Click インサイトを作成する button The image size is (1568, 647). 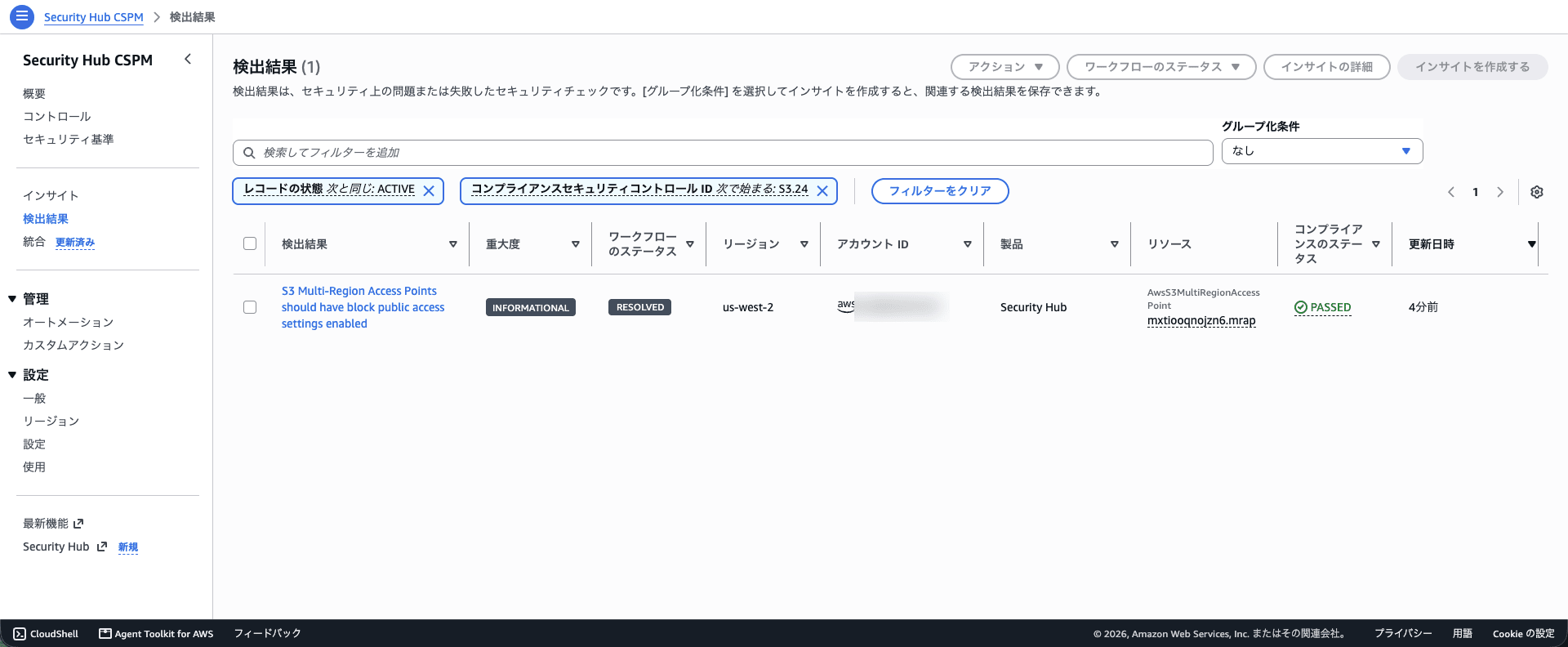pos(1472,67)
